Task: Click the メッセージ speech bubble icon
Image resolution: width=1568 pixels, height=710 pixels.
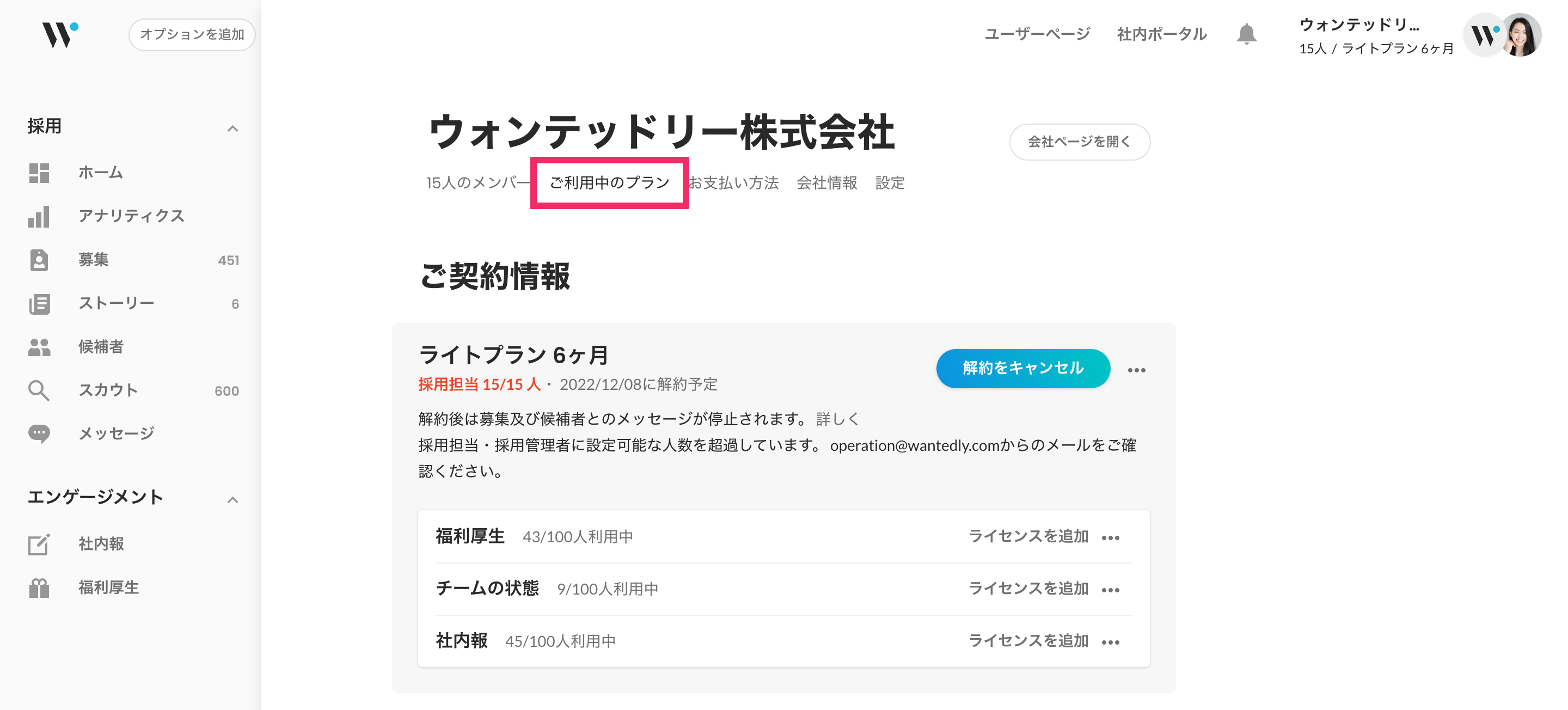Action: [39, 434]
